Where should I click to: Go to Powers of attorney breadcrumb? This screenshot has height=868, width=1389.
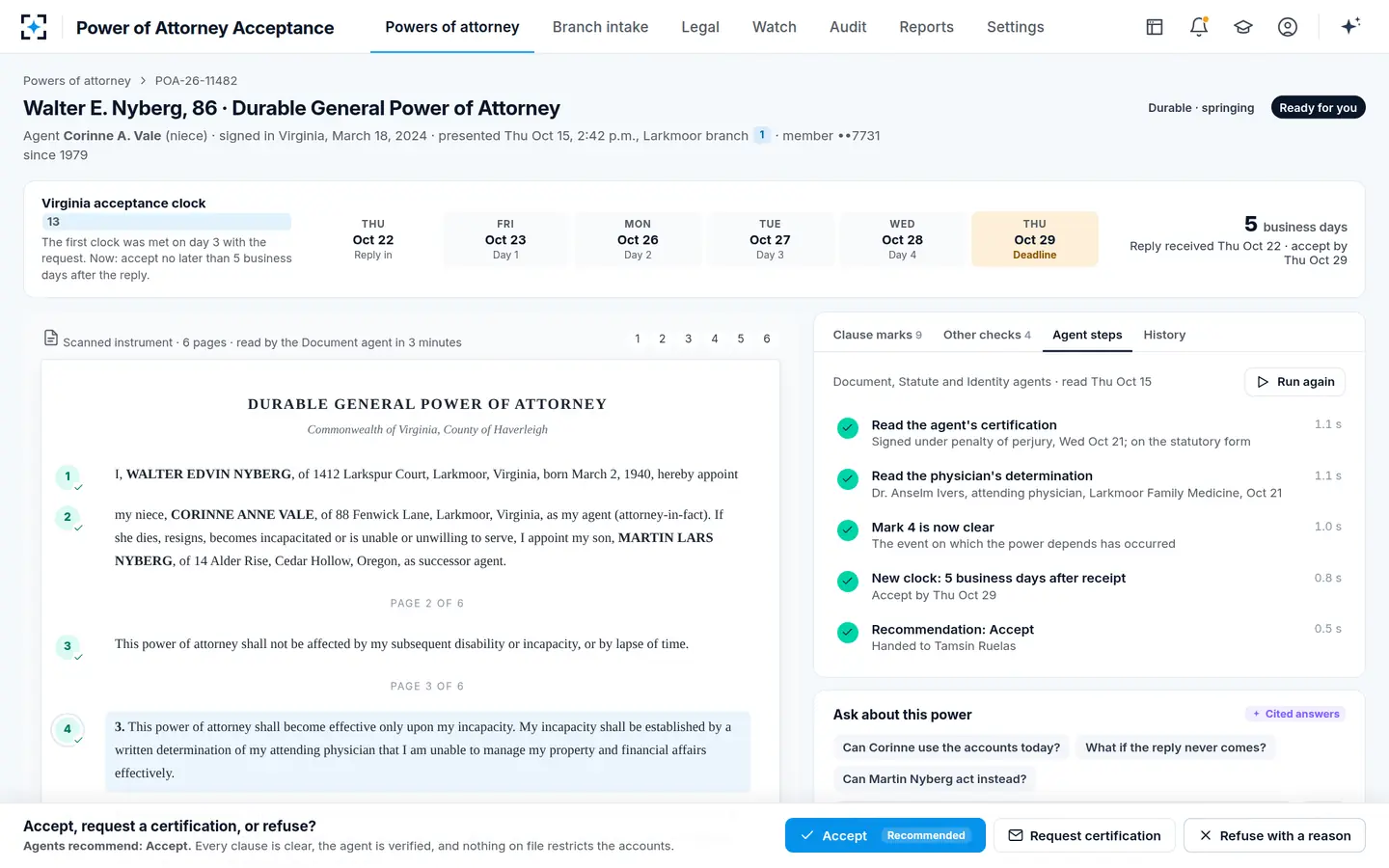(x=77, y=81)
